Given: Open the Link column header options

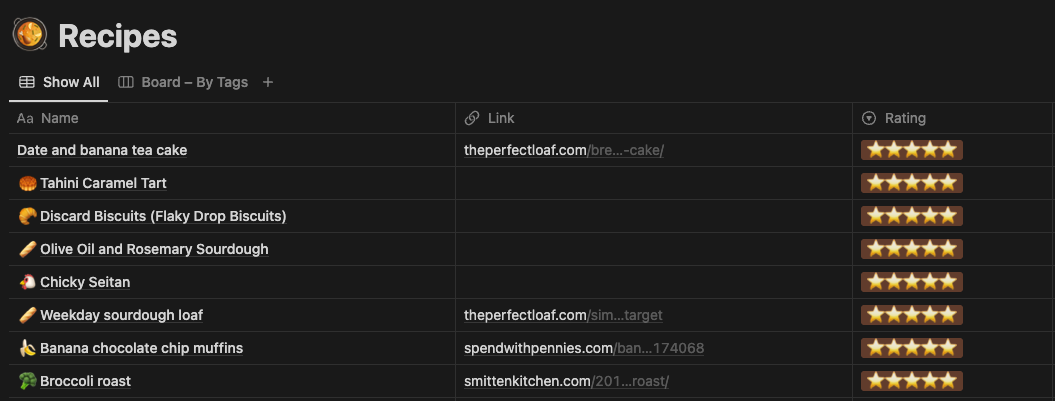Looking at the screenshot, I should (x=654, y=118).
